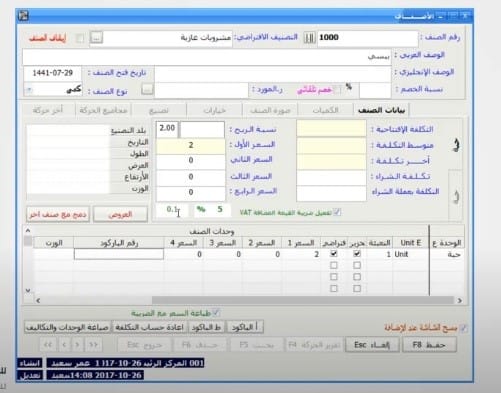Click fourth price field السعر الرابع
This screenshot has width=501, height=393.
click(190, 193)
